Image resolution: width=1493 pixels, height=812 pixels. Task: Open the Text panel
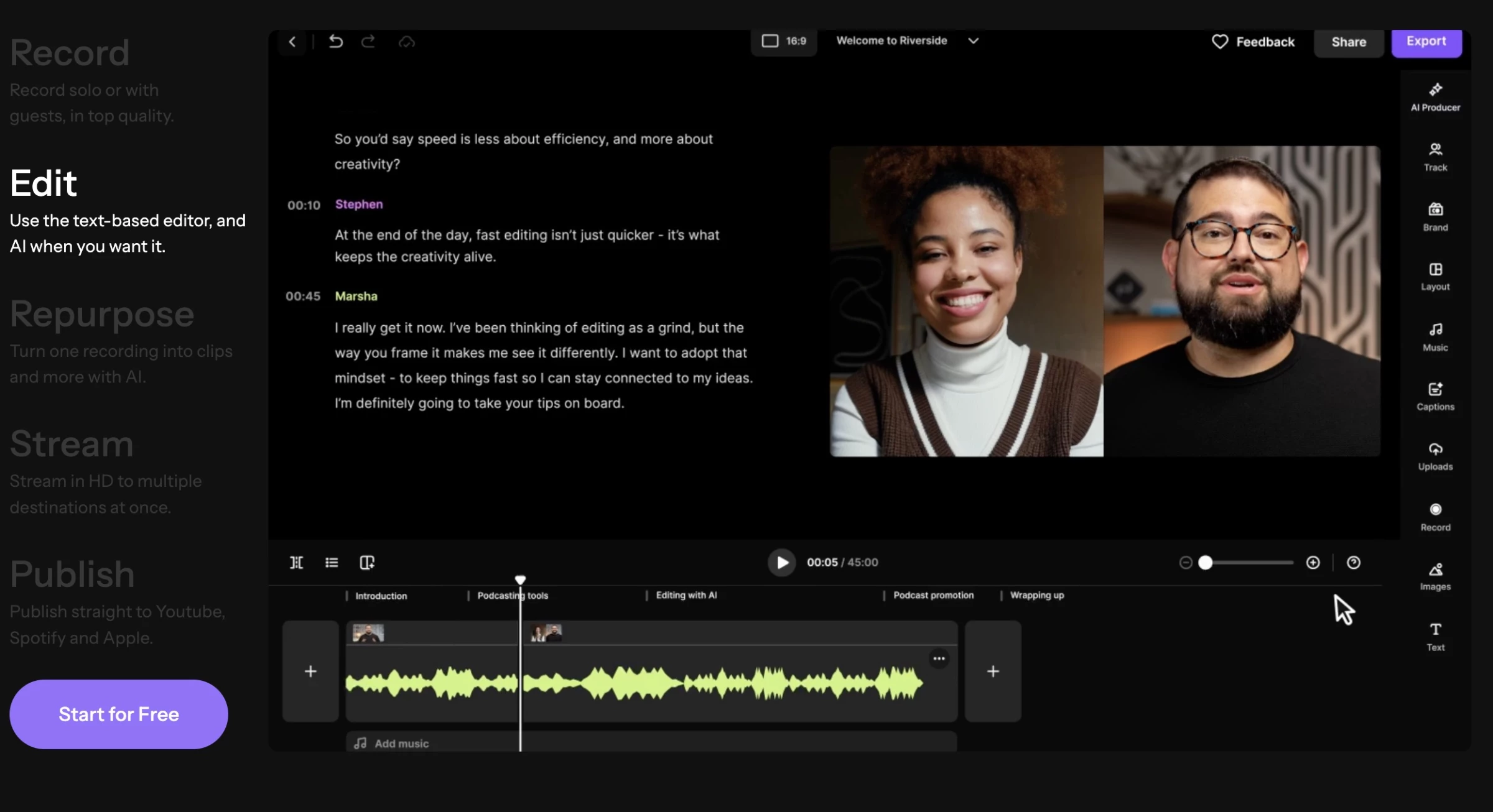tap(1435, 637)
